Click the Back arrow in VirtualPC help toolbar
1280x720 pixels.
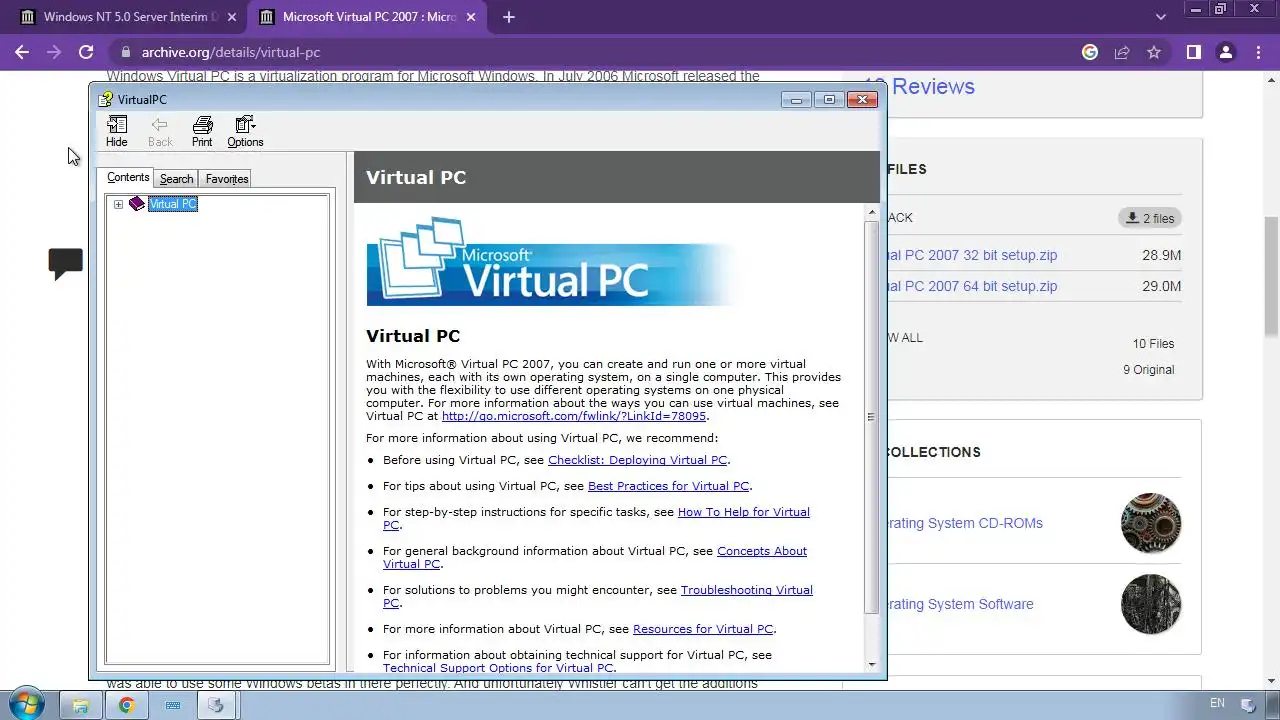(160, 131)
